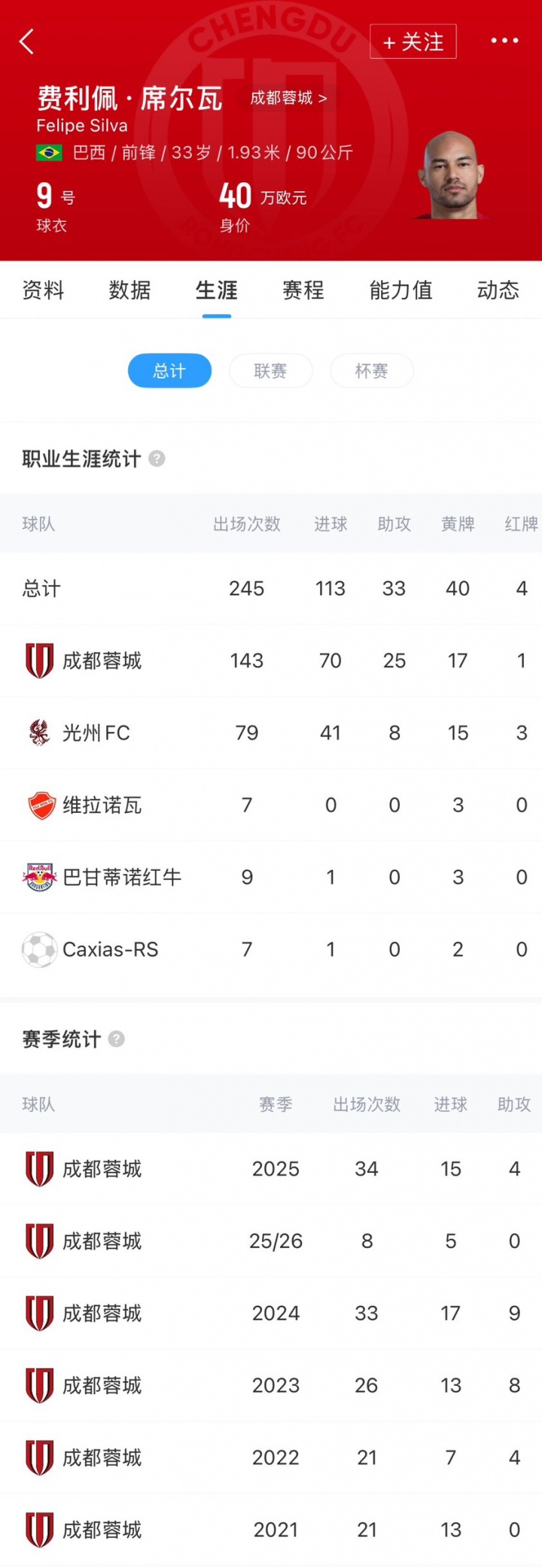The image size is (542, 1568).
Task: Tap the 光州FC club crest
Action: [x=39, y=732]
